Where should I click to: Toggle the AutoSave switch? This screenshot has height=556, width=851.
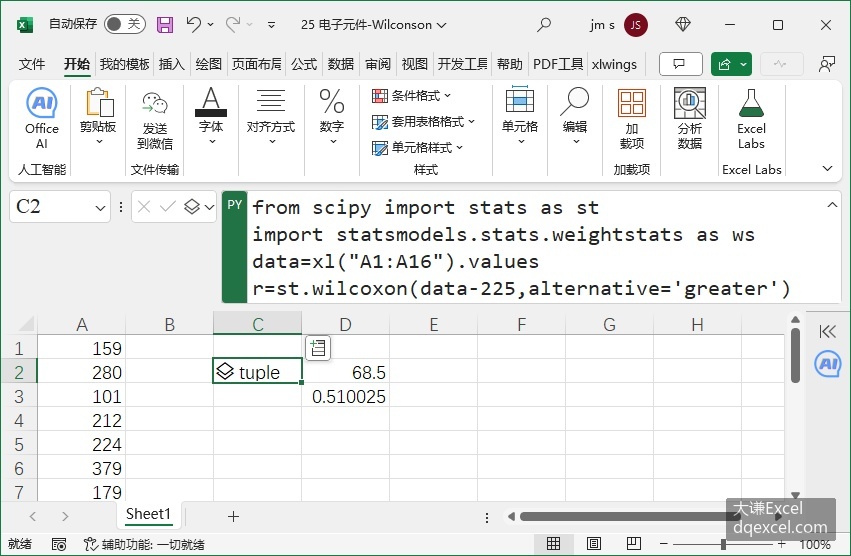[x=124, y=24]
